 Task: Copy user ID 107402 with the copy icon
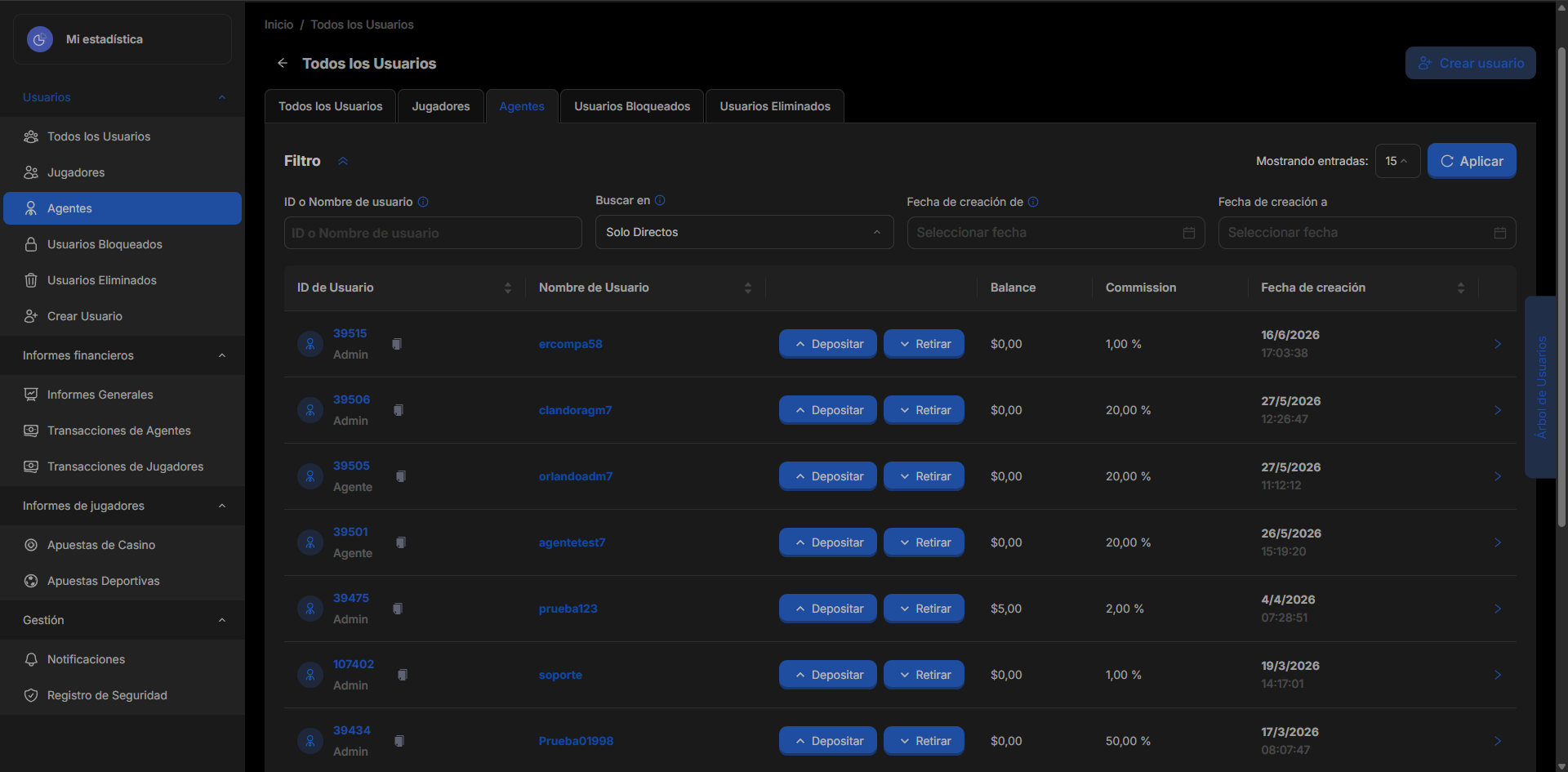pos(403,675)
